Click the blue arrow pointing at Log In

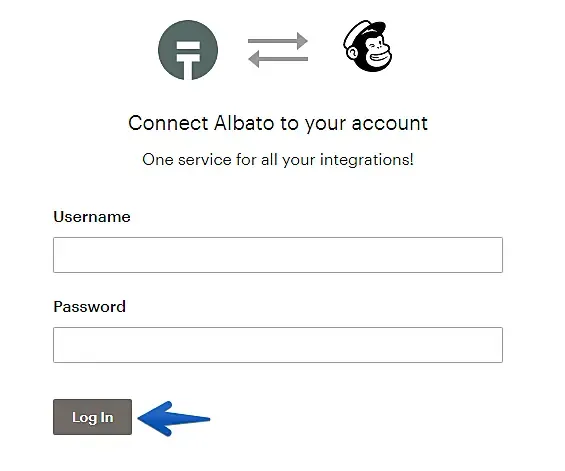coord(174,418)
